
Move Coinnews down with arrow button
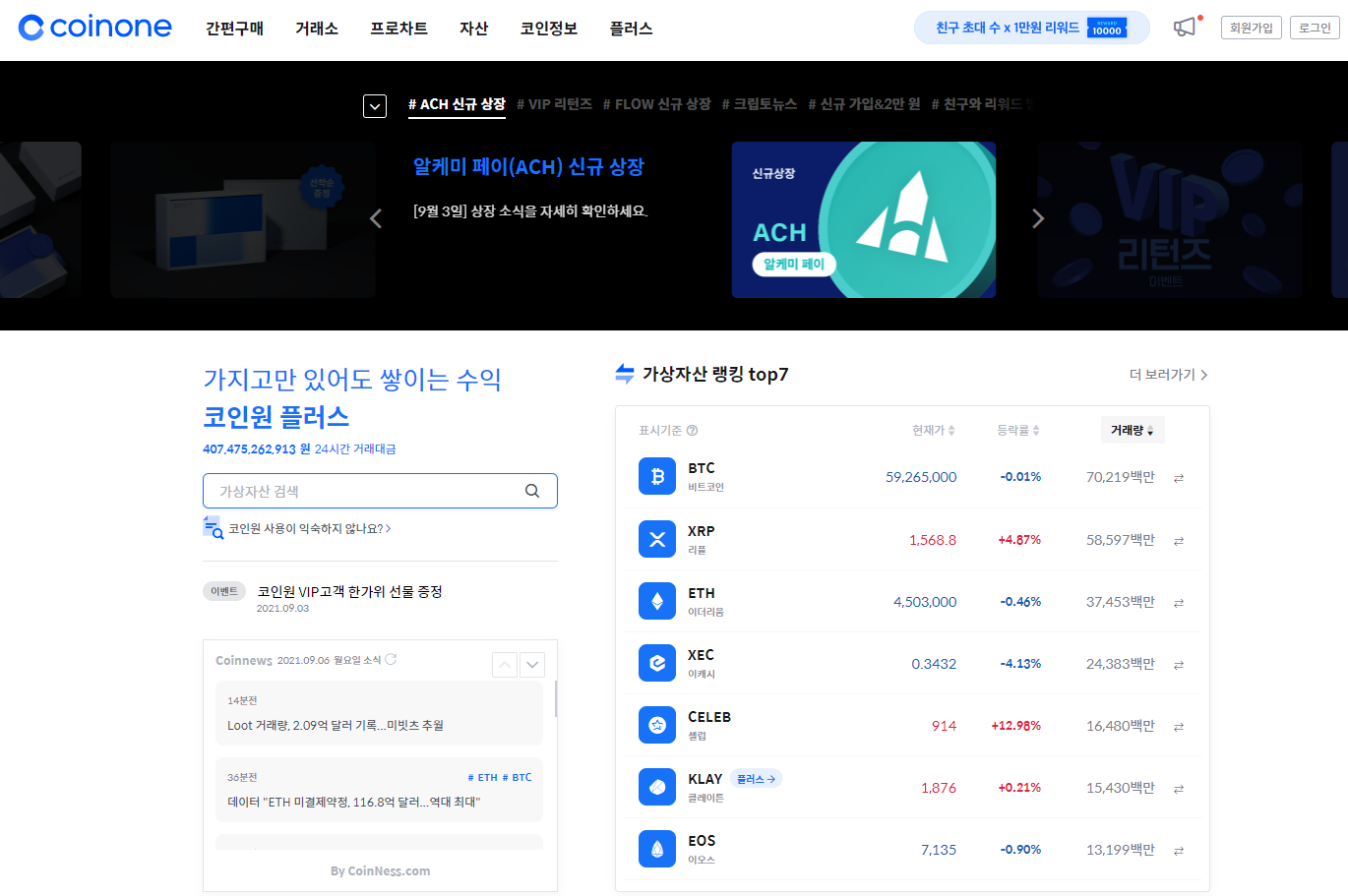(x=532, y=665)
